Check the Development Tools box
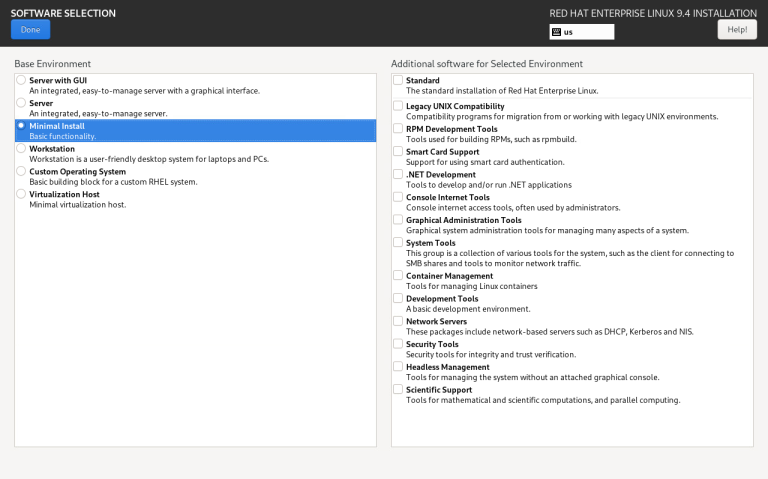Screen dimensions: 768x479 tap(398, 298)
